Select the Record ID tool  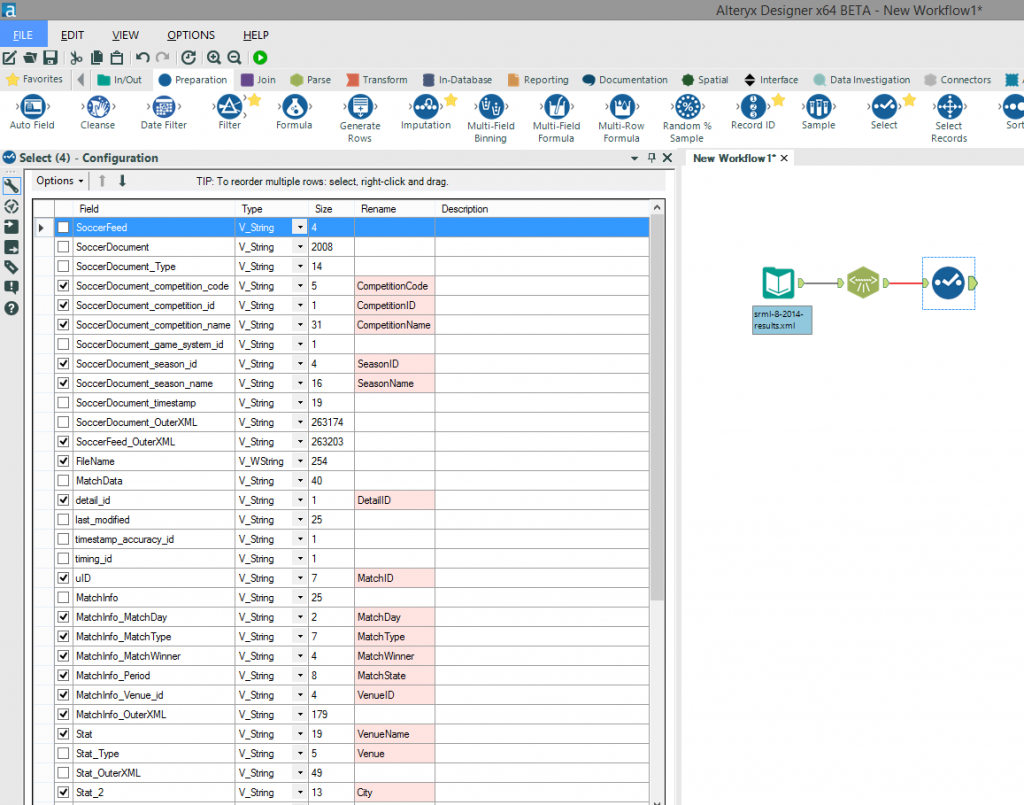[753, 112]
